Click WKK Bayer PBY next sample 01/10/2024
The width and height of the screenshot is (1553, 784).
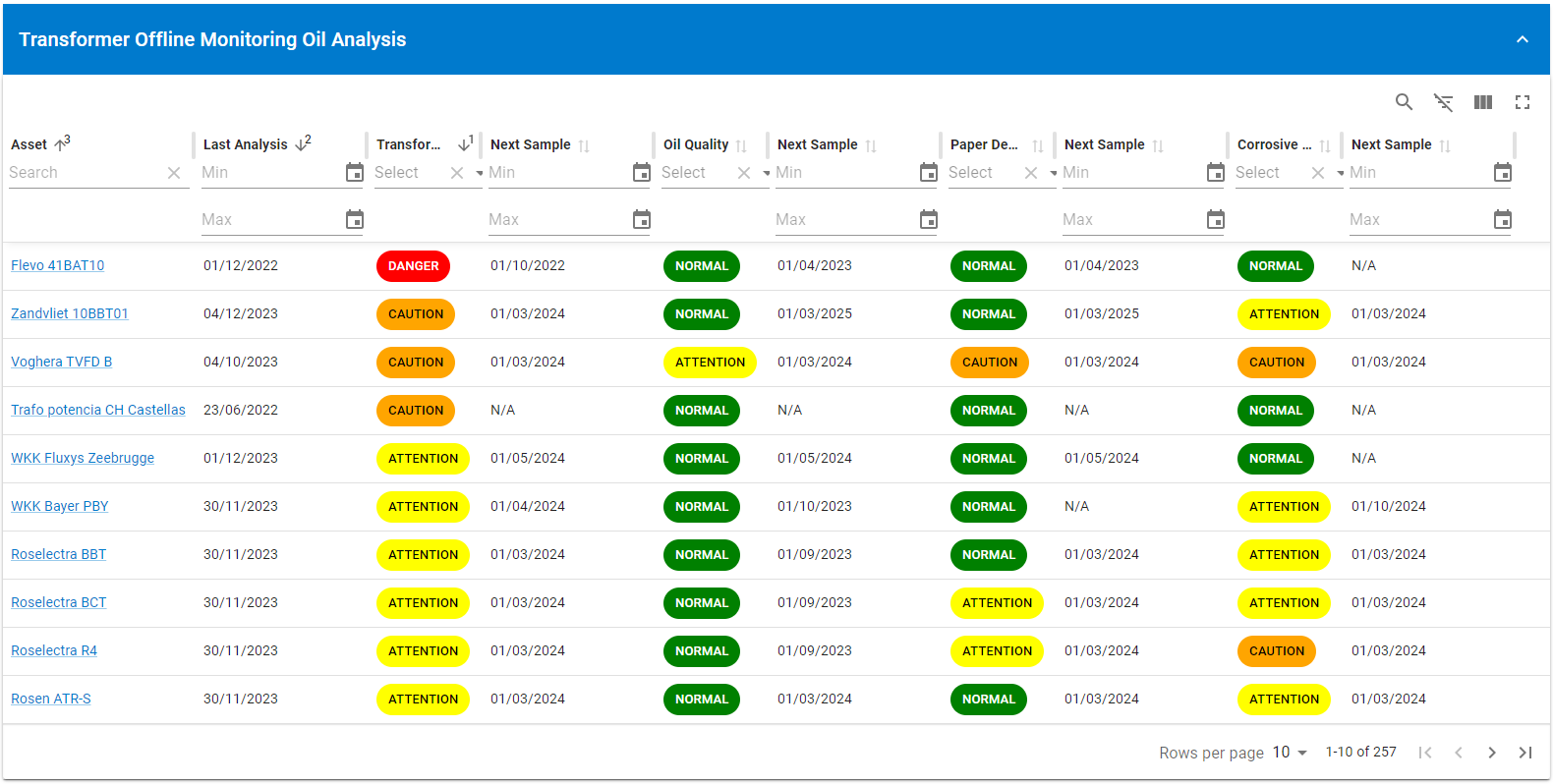pos(1388,507)
